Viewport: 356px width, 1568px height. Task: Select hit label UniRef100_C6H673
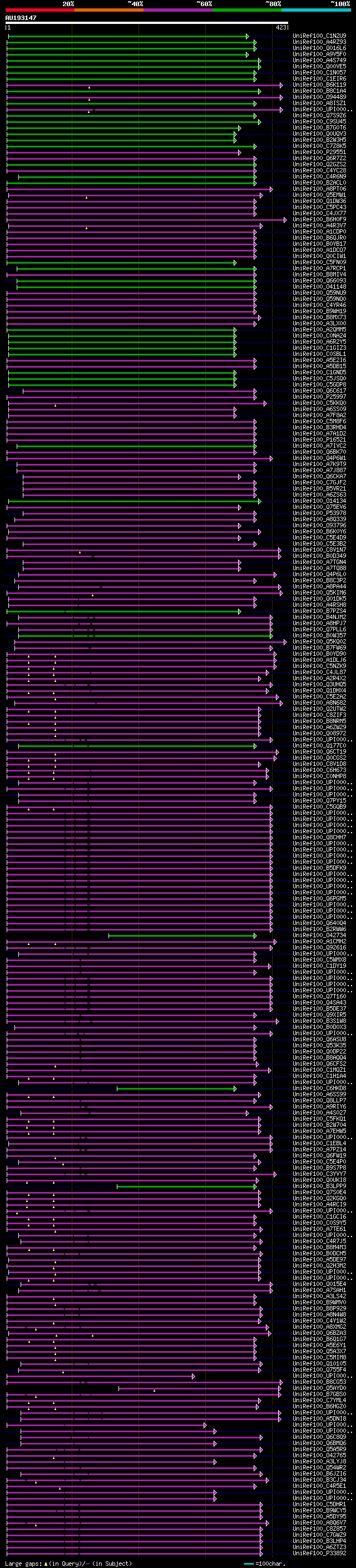point(319,770)
